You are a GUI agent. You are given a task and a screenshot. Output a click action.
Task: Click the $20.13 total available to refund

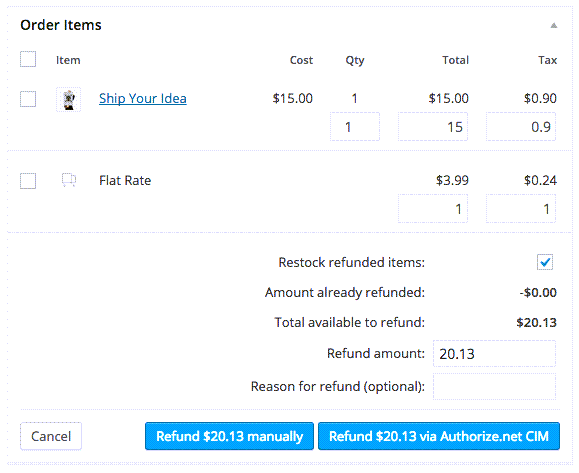pos(537,323)
